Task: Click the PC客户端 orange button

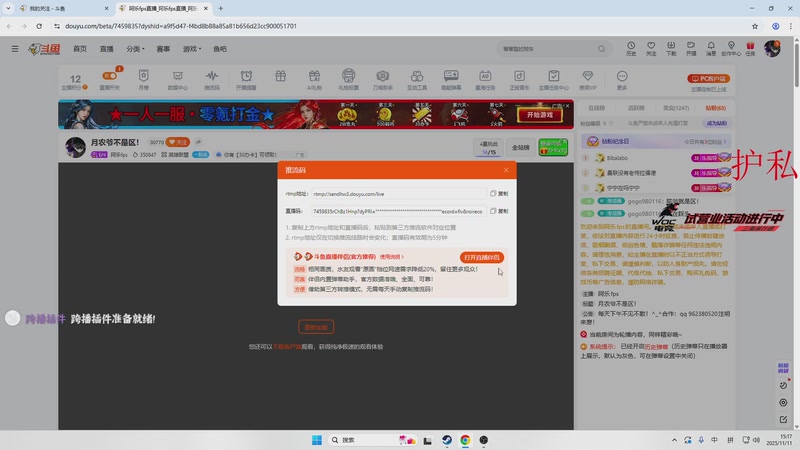Action: (709, 79)
